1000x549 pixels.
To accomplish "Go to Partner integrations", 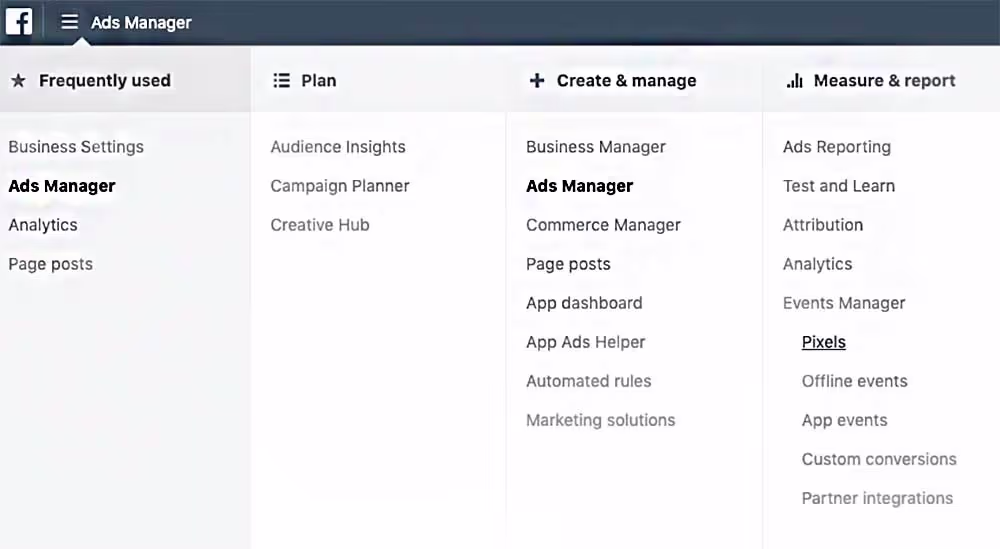I will pos(877,498).
